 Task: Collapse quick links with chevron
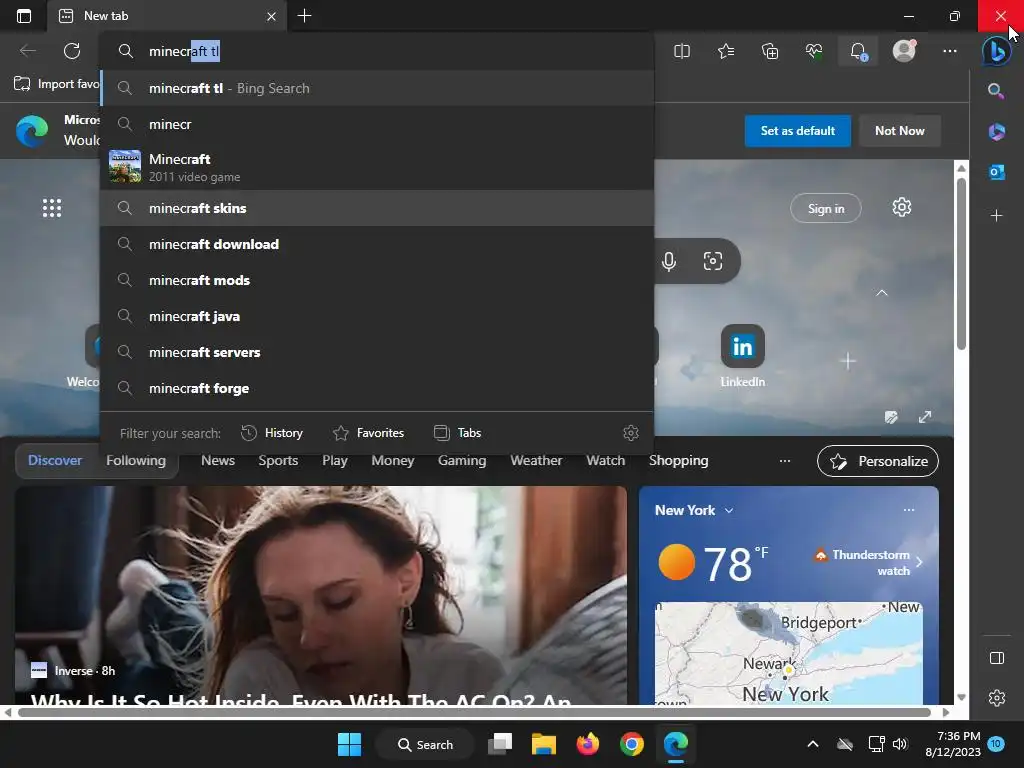(x=882, y=293)
